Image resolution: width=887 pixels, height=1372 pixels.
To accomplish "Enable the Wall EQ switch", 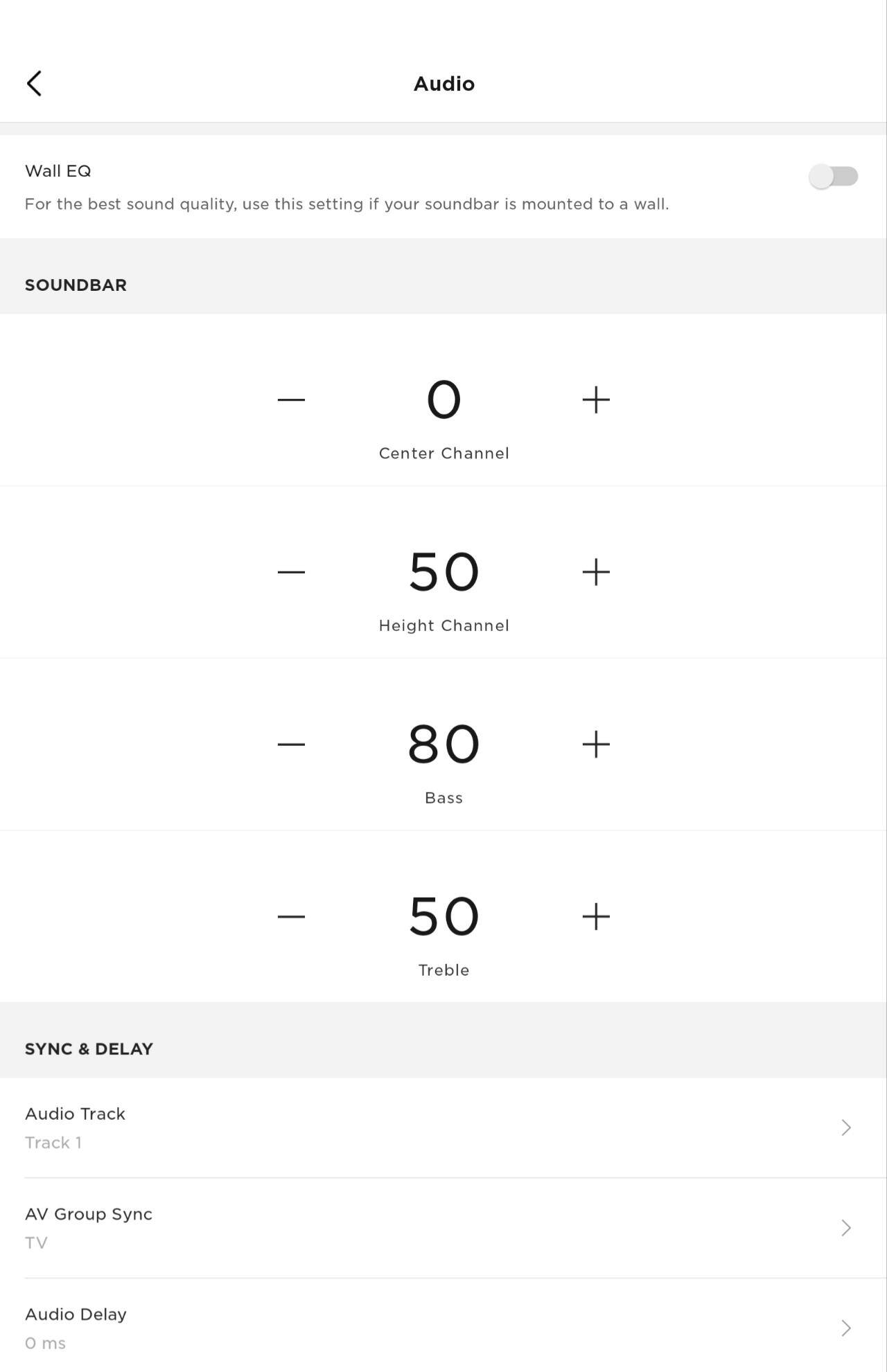I will coord(833,176).
